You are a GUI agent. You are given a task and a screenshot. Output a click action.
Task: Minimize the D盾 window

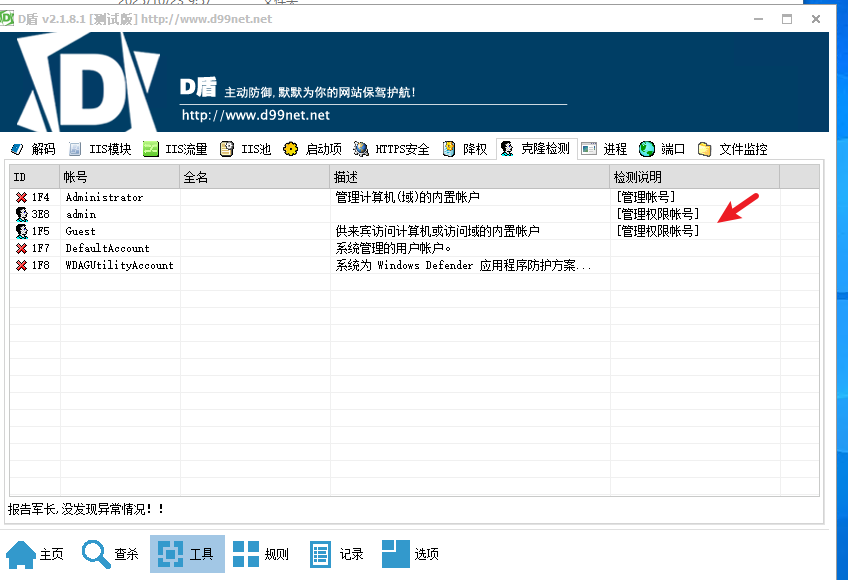pyautogui.click(x=759, y=19)
